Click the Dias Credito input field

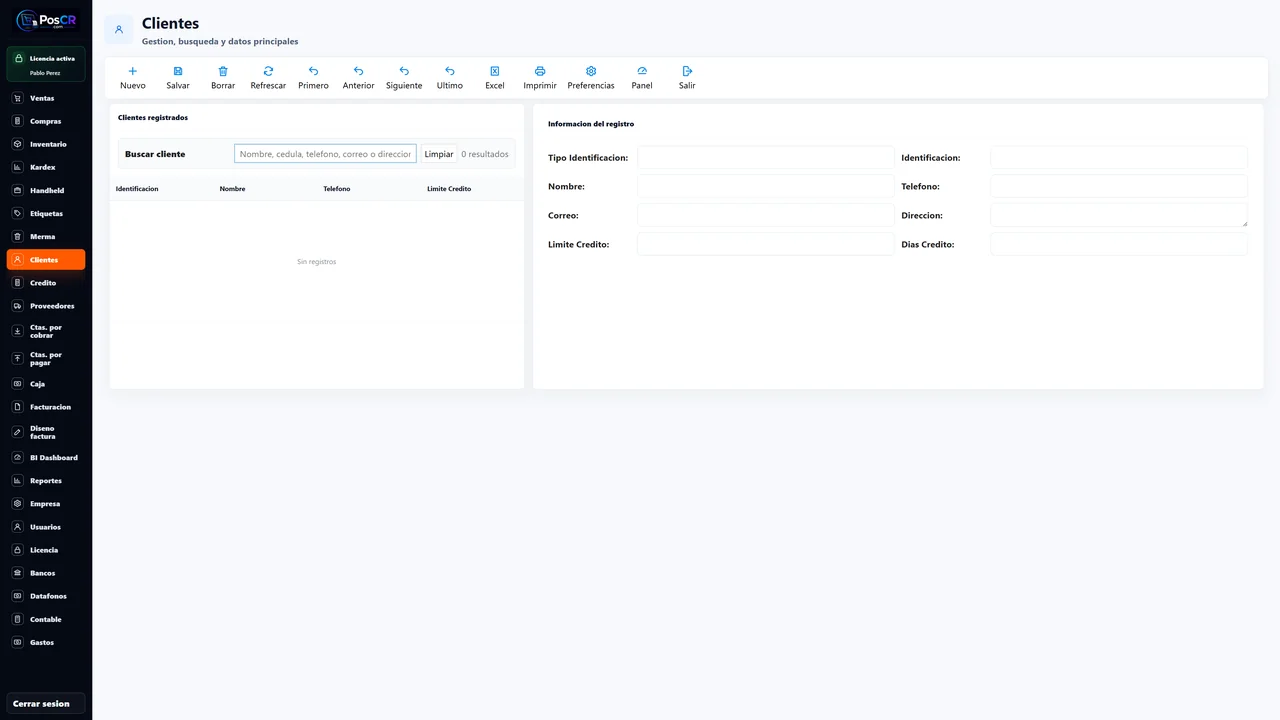(x=1119, y=244)
